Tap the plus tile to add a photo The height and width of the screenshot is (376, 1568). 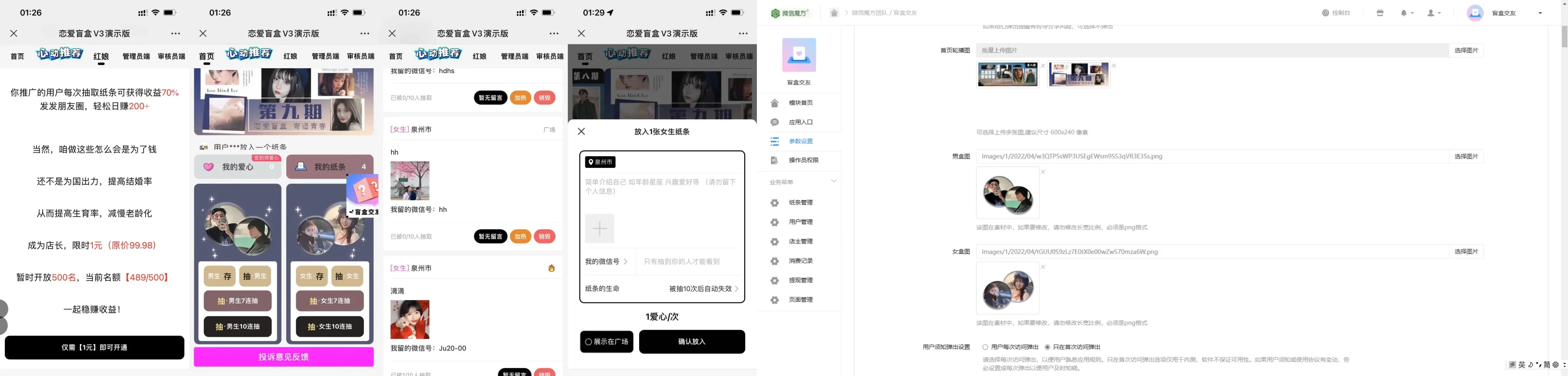click(x=600, y=229)
